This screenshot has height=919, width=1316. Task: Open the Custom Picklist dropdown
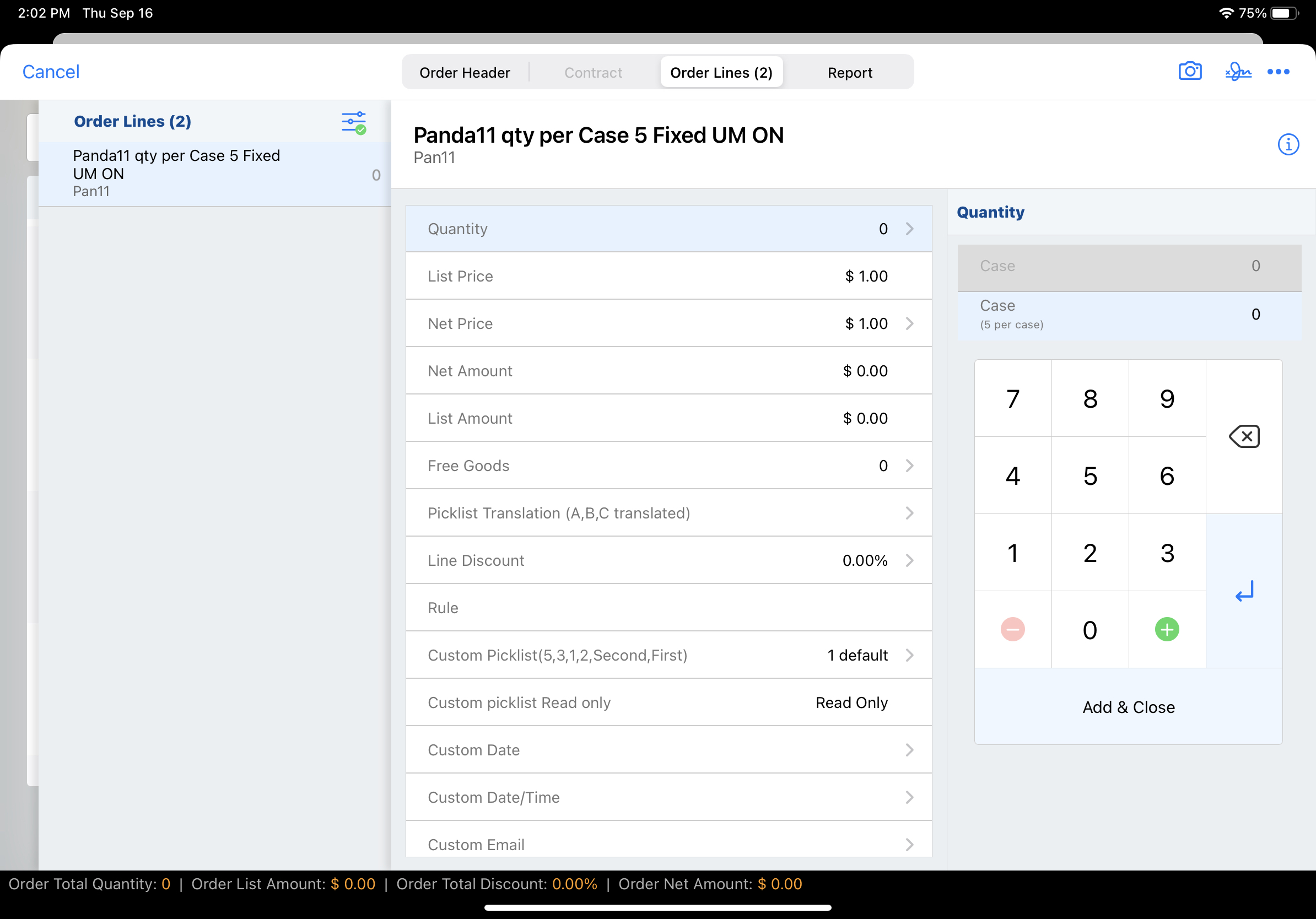[x=668, y=655]
